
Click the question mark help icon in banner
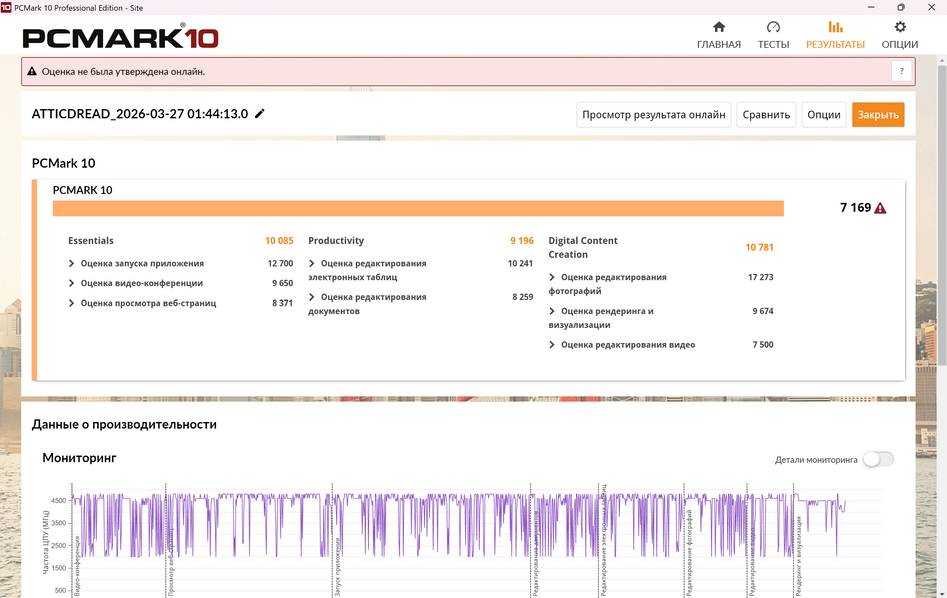coord(901,71)
